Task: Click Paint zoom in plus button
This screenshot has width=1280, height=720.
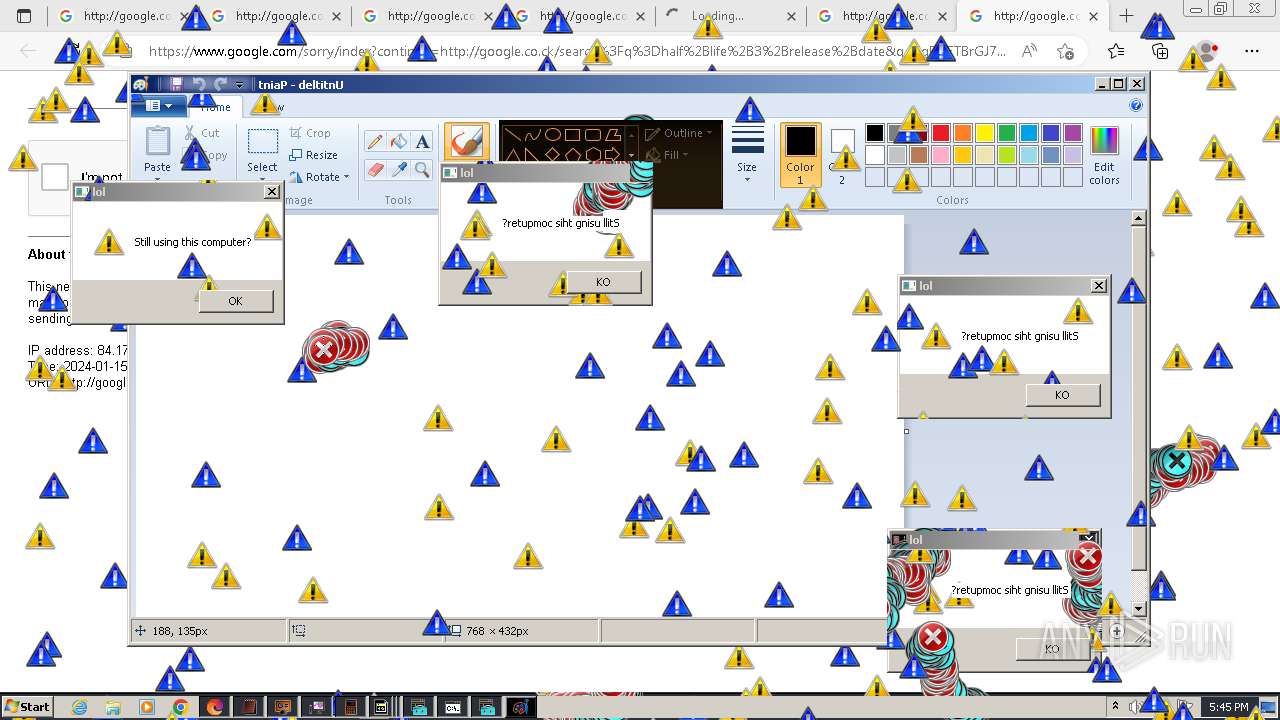Action: click(1117, 631)
